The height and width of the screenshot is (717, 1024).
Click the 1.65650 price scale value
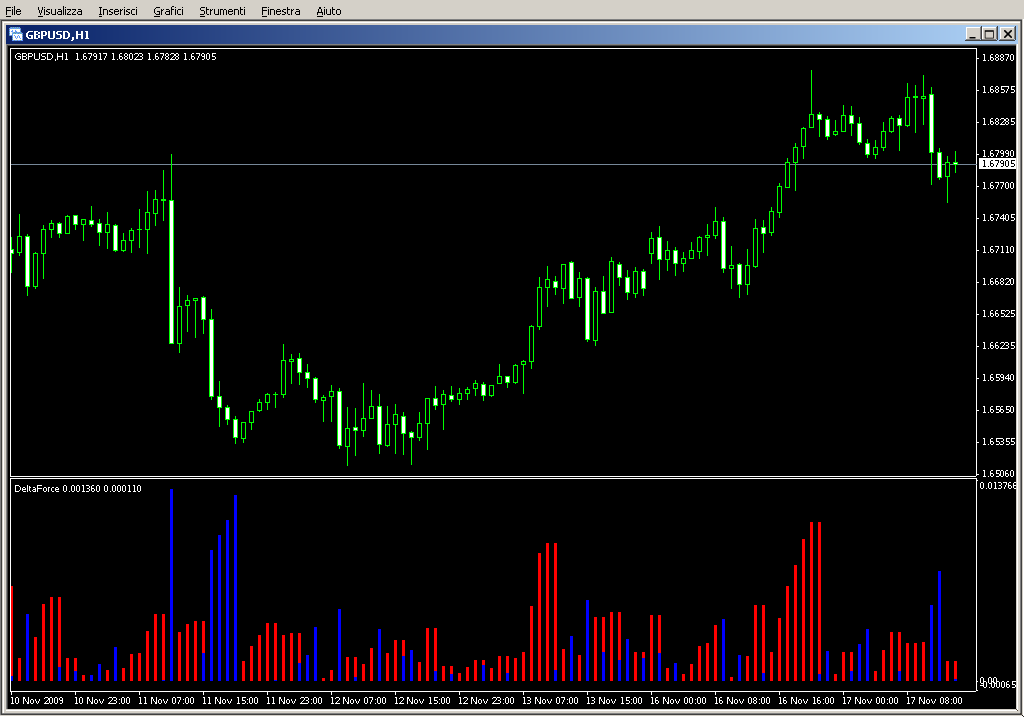coord(999,409)
